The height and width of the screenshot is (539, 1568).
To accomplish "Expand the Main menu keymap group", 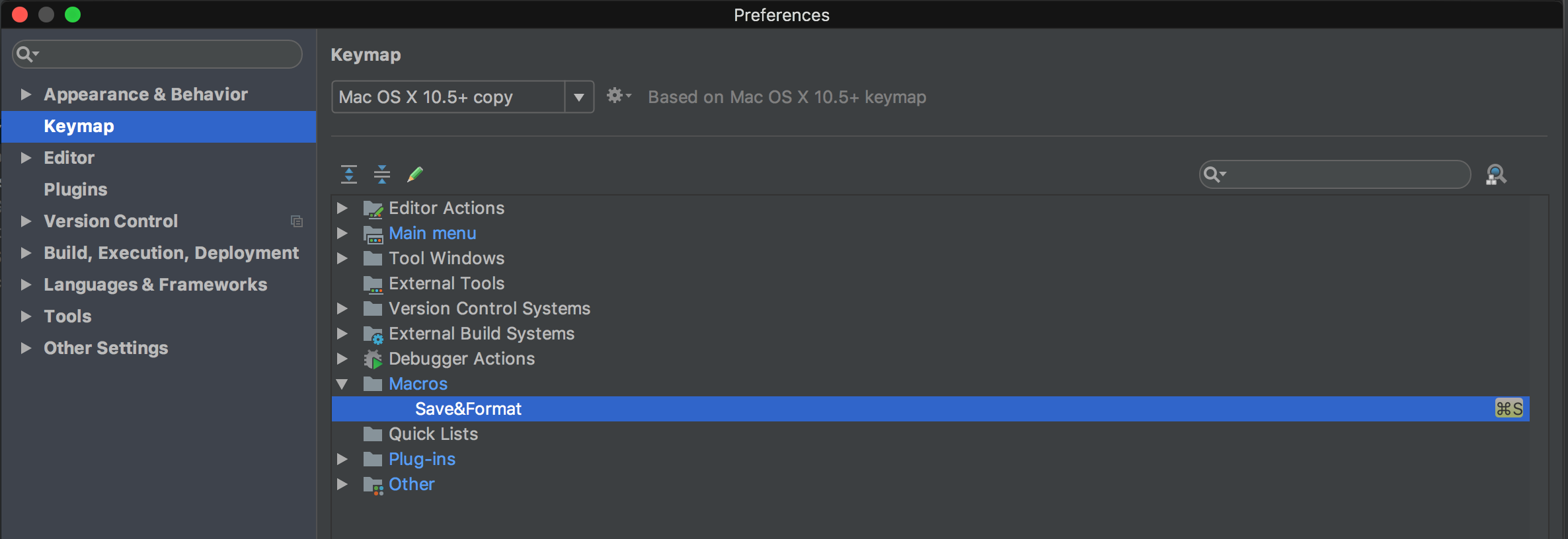I will (342, 233).
